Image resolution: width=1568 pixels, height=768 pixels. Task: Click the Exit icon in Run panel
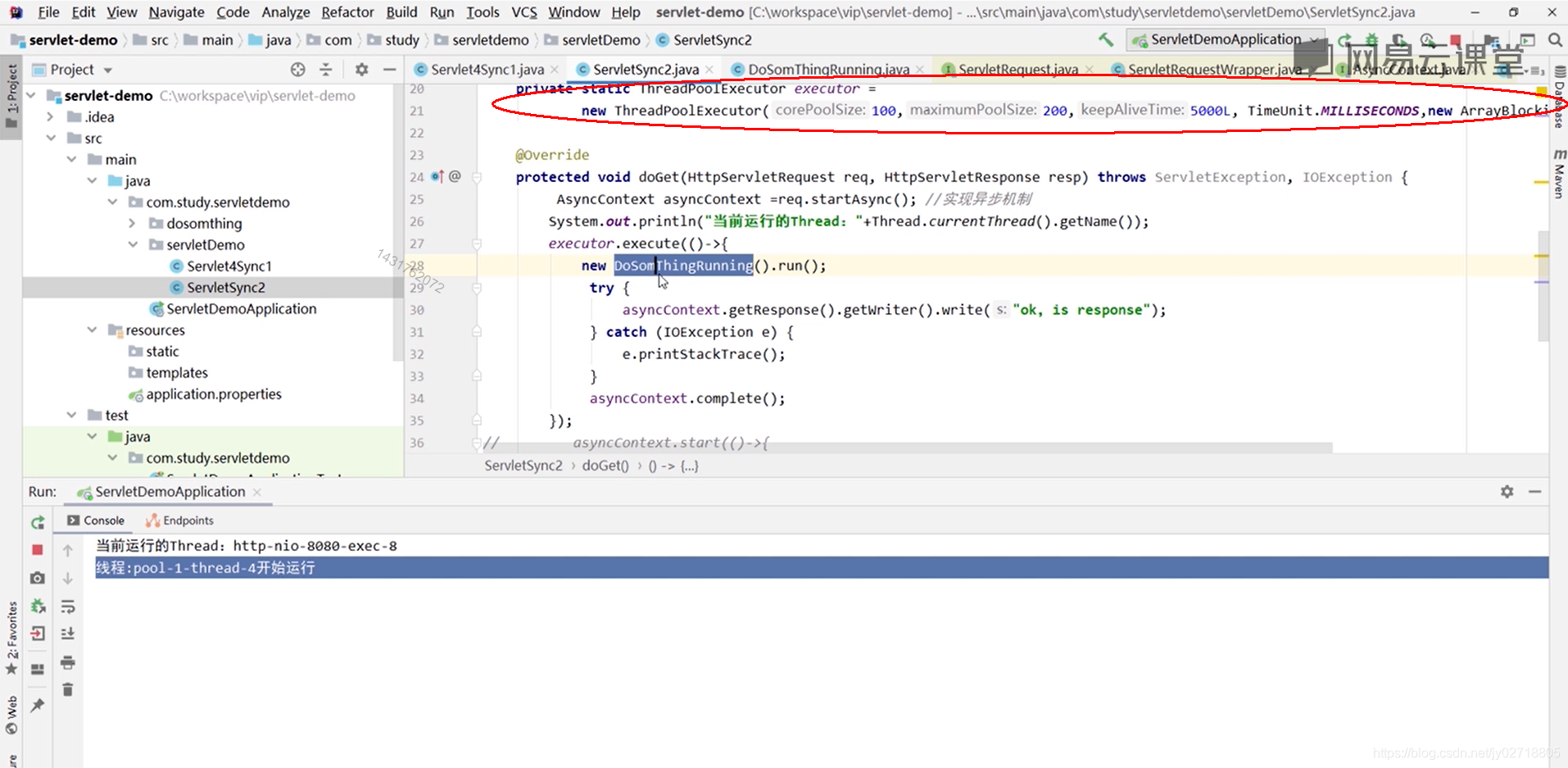(x=38, y=634)
